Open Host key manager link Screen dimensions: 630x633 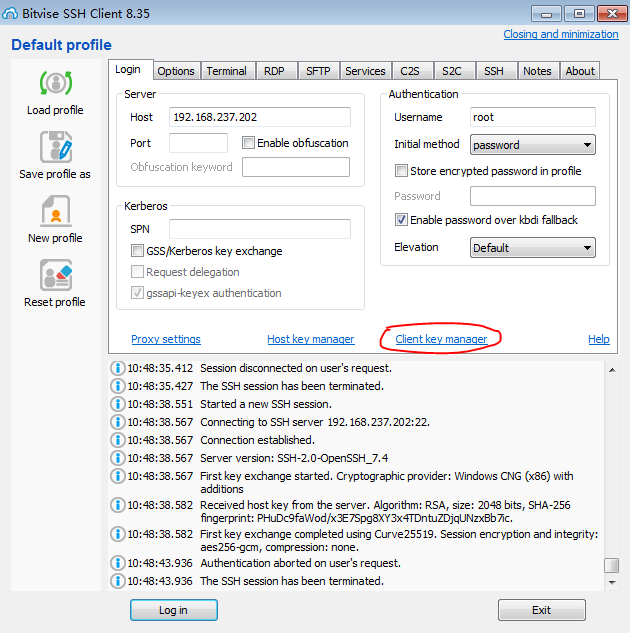pos(311,339)
